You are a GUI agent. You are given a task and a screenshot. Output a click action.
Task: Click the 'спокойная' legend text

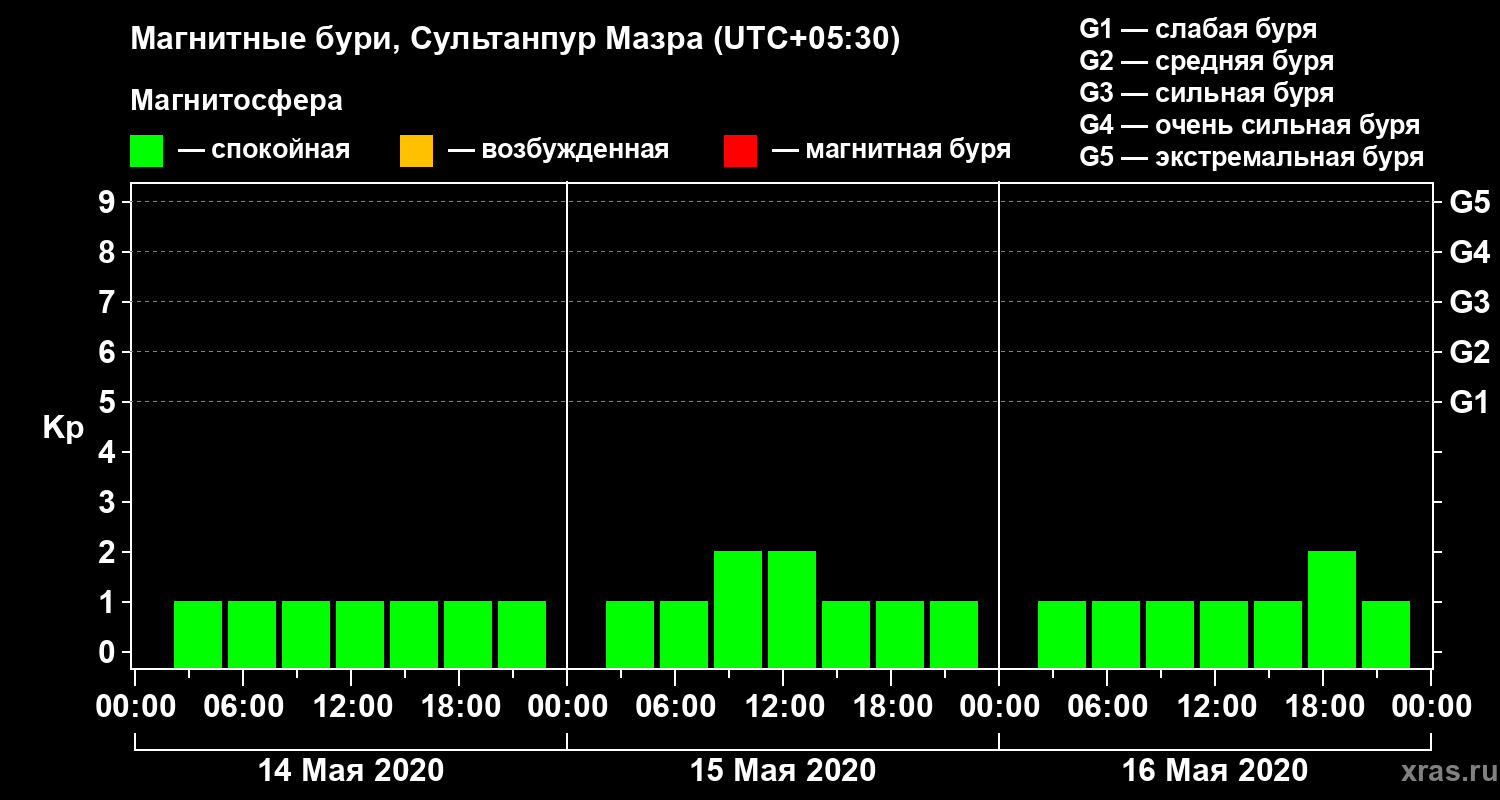click(280, 151)
